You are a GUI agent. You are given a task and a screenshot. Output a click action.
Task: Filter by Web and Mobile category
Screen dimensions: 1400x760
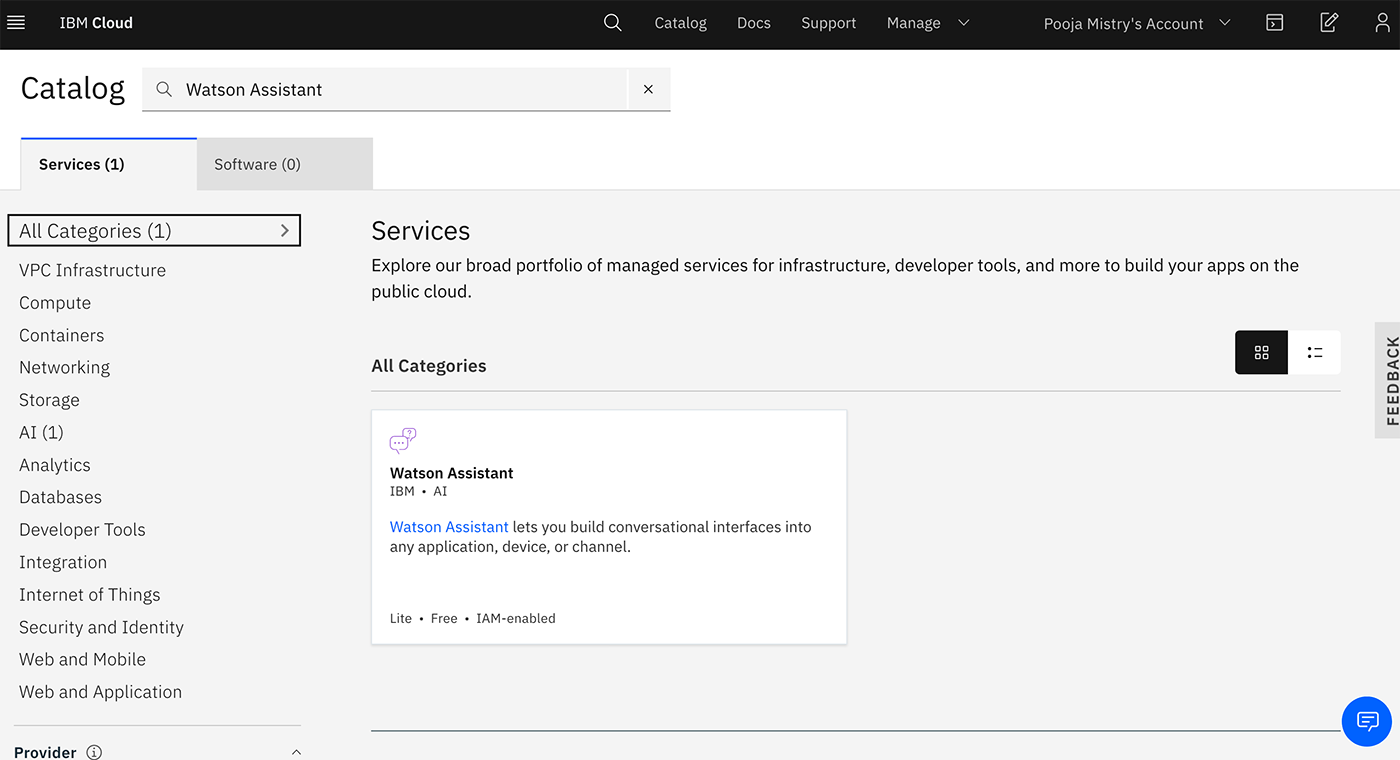[82, 659]
